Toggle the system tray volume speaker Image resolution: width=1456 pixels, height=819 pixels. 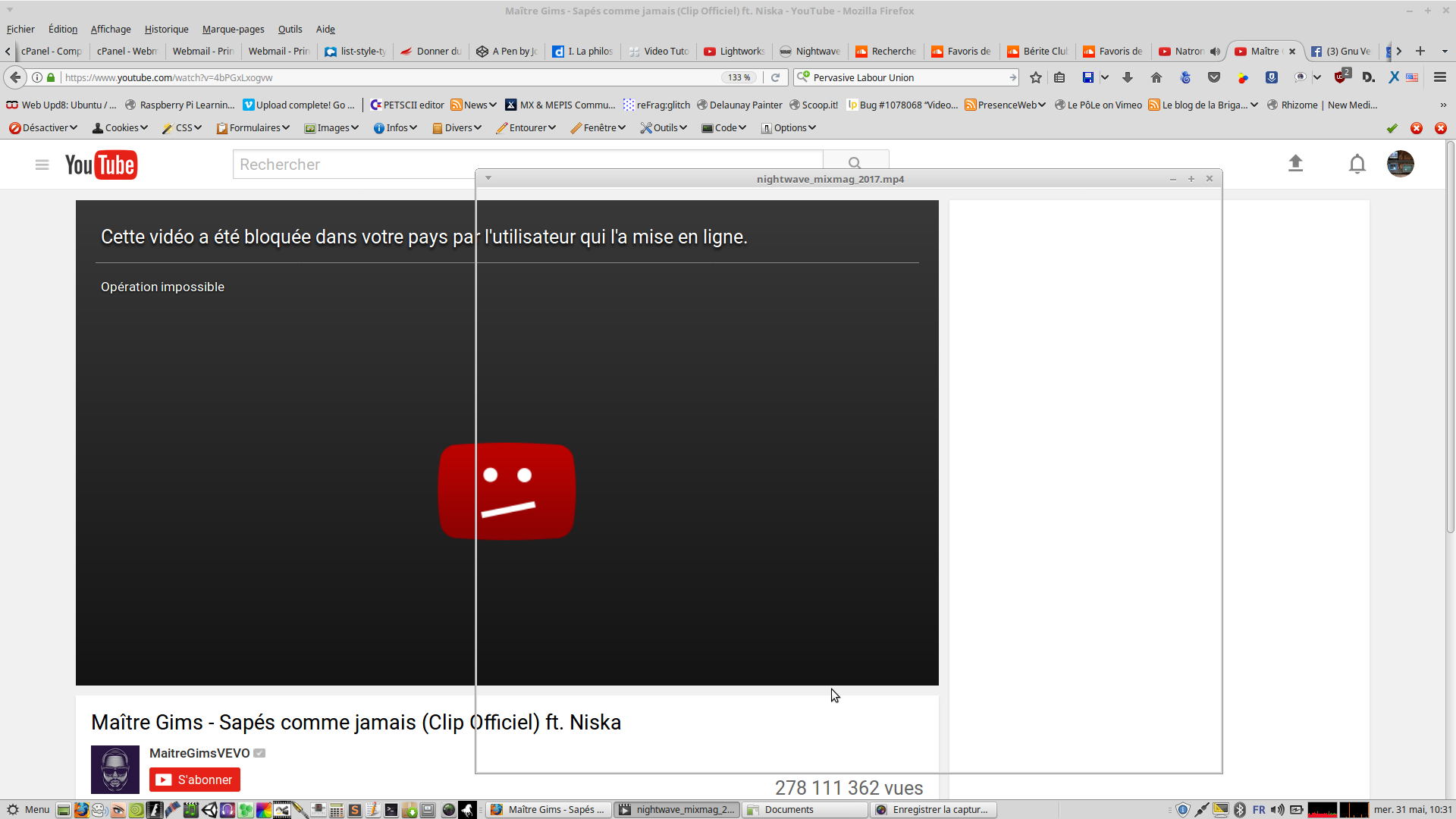tap(1278, 810)
